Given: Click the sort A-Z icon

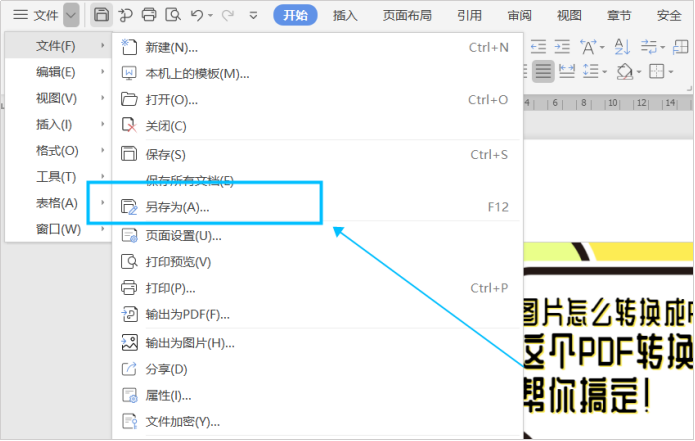Looking at the screenshot, I should tap(622, 47).
